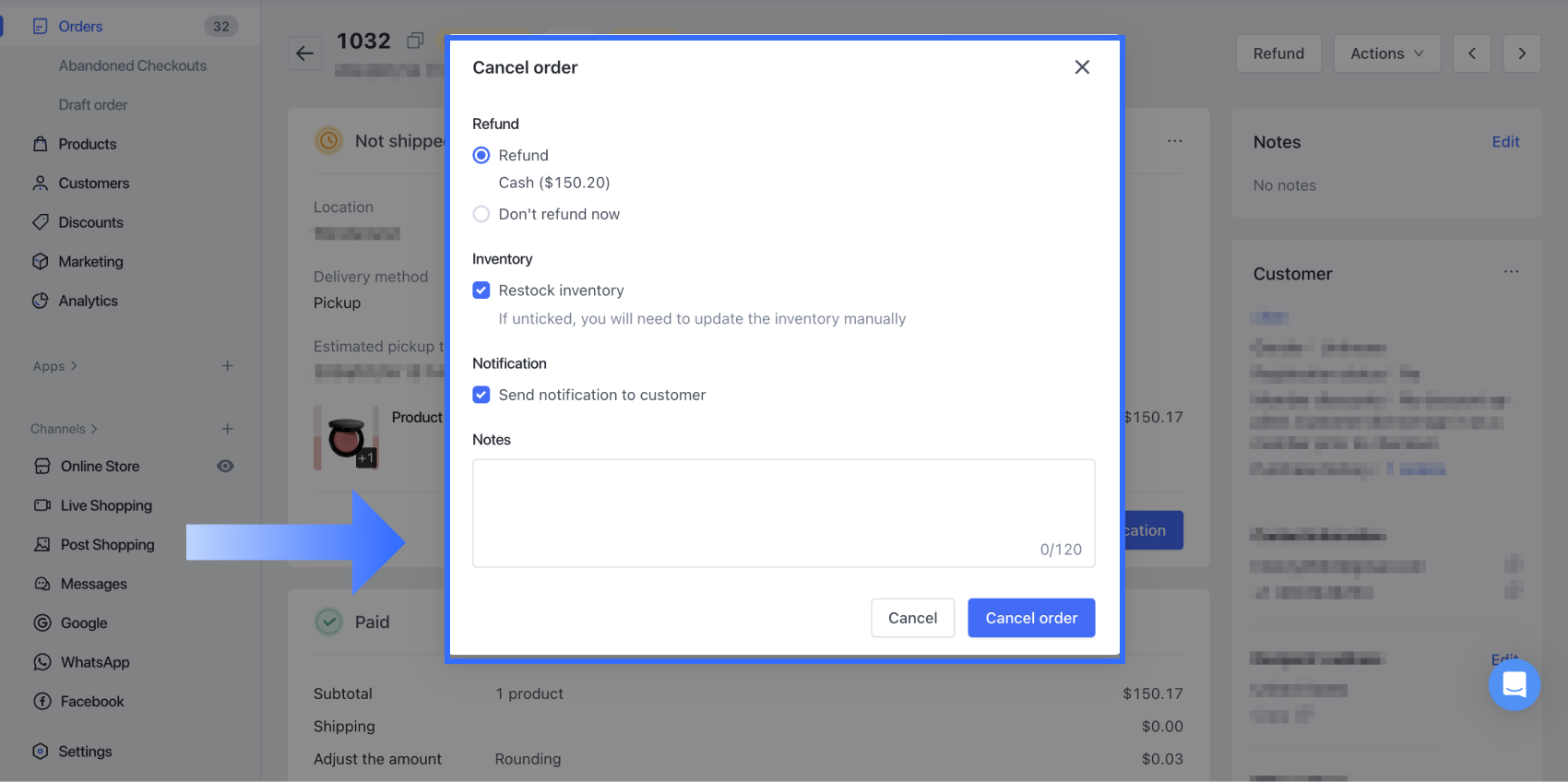Open Products in the sidebar menu
Screen dimensions: 1568x782
pos(87,144)
